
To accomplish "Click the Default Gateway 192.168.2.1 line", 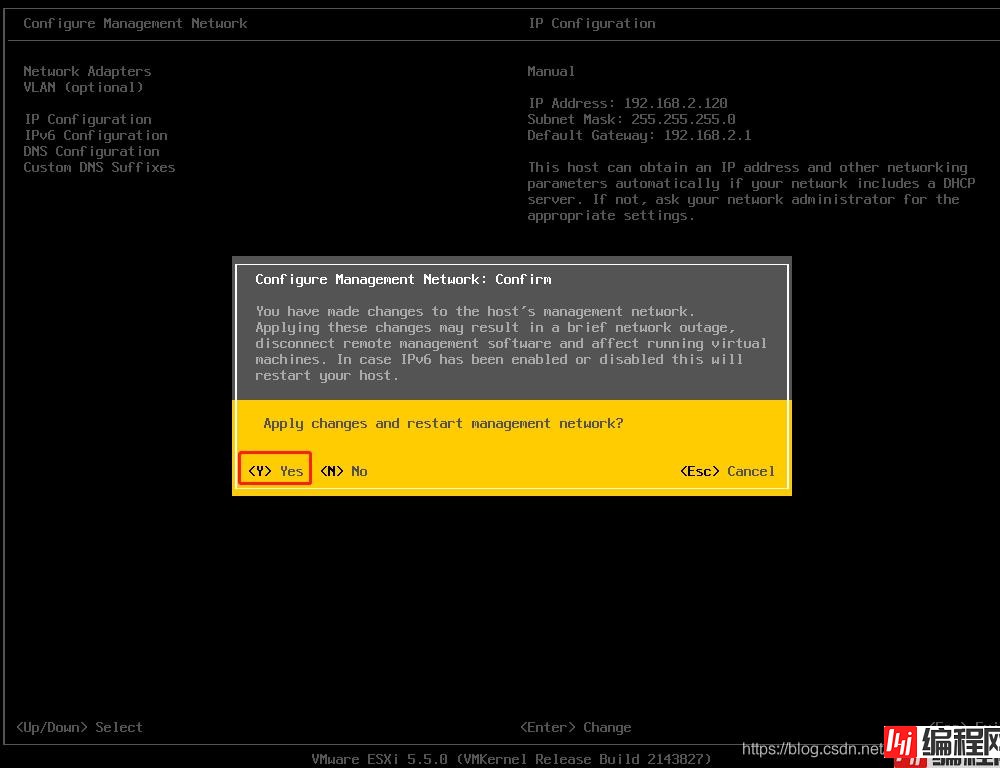I will point(639,135).
